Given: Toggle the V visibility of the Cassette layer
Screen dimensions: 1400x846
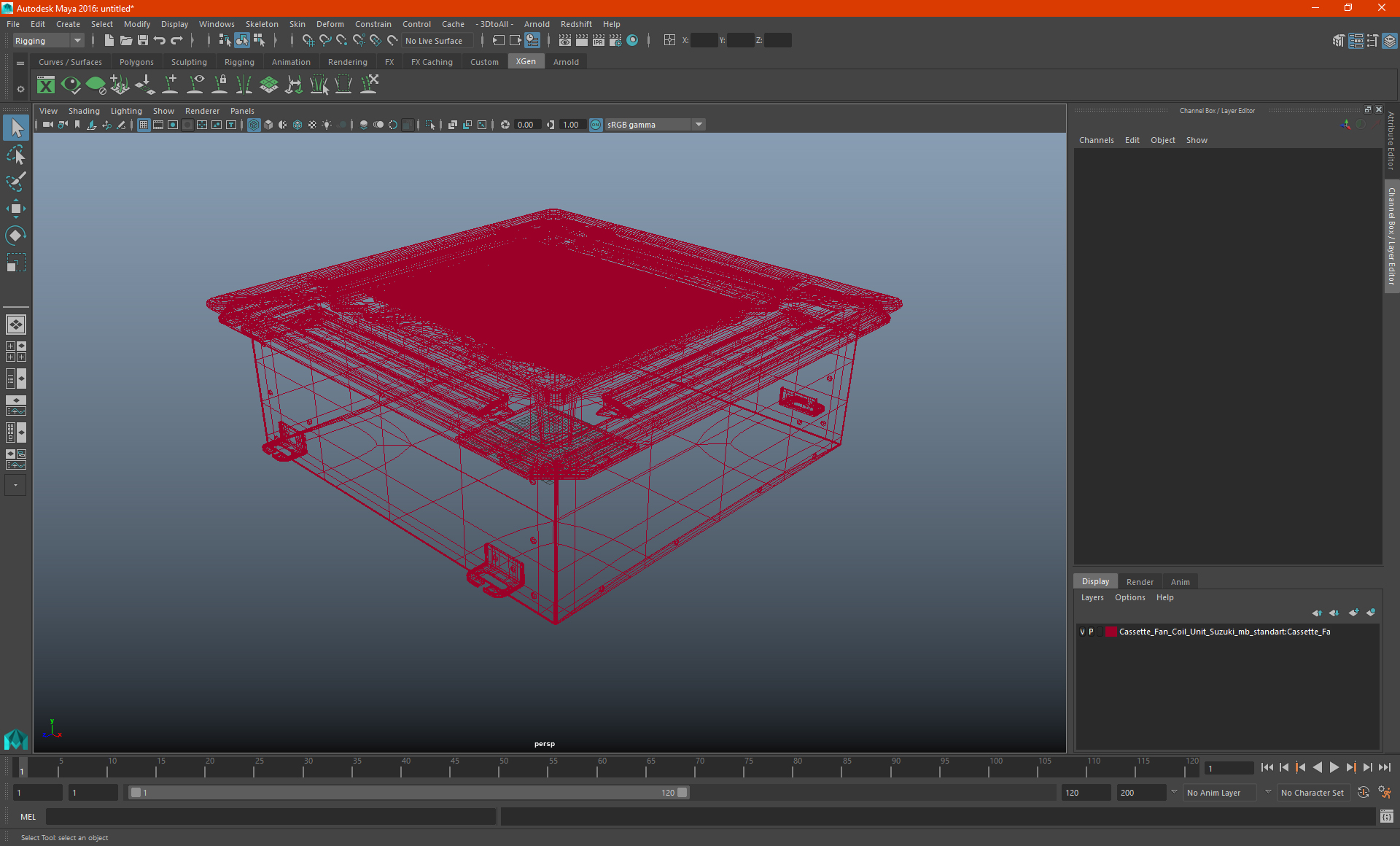Looking at the screenshot, I should (1082, 632).
